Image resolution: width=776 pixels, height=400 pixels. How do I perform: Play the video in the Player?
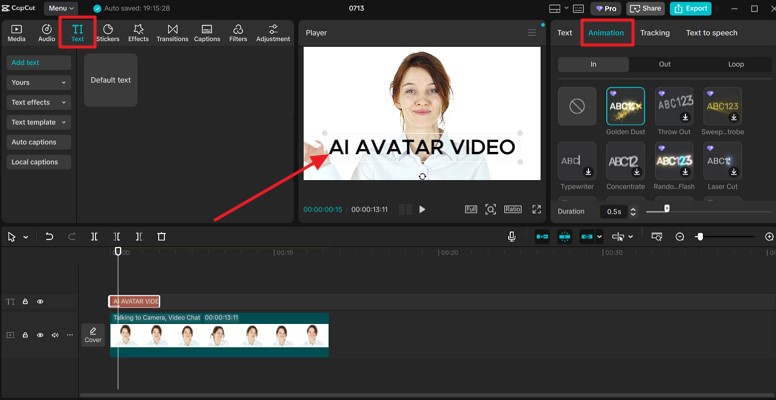422,210
